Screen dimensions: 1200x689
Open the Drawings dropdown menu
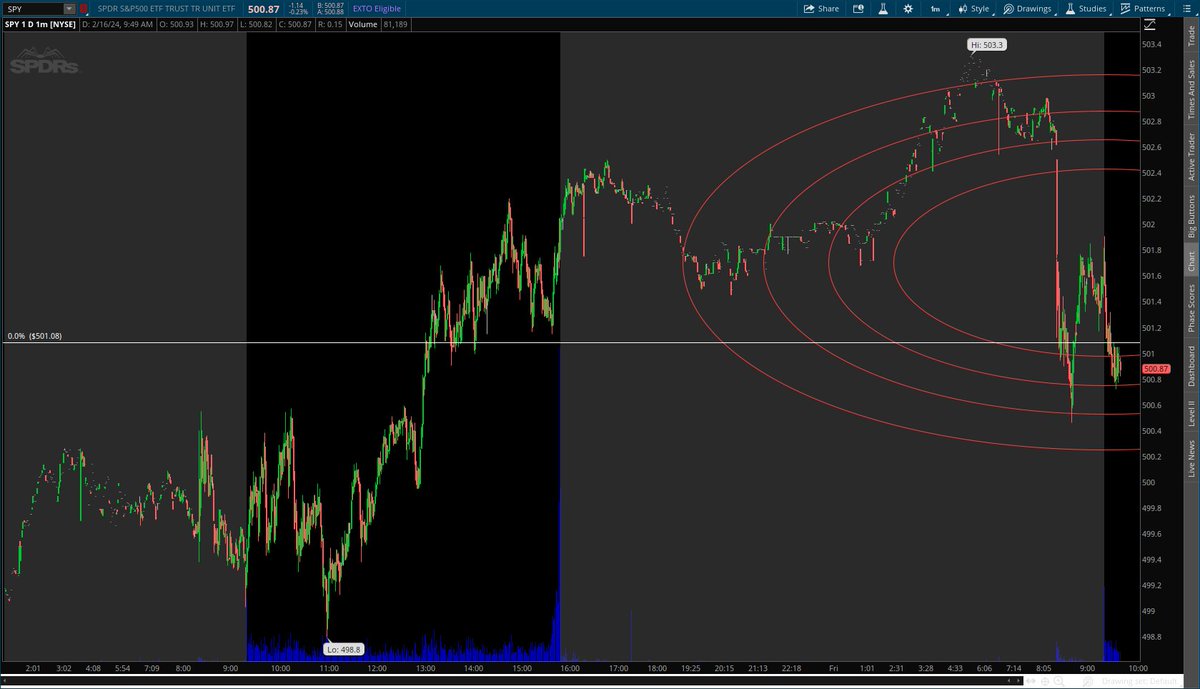[1028, 8]
